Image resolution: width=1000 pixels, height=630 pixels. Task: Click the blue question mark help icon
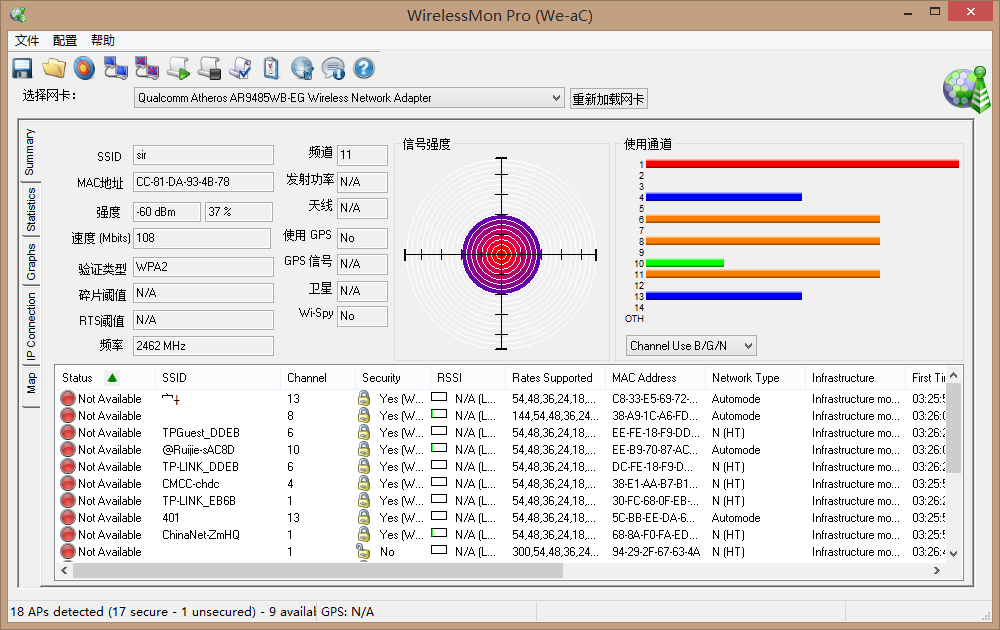tap(364, 68)
